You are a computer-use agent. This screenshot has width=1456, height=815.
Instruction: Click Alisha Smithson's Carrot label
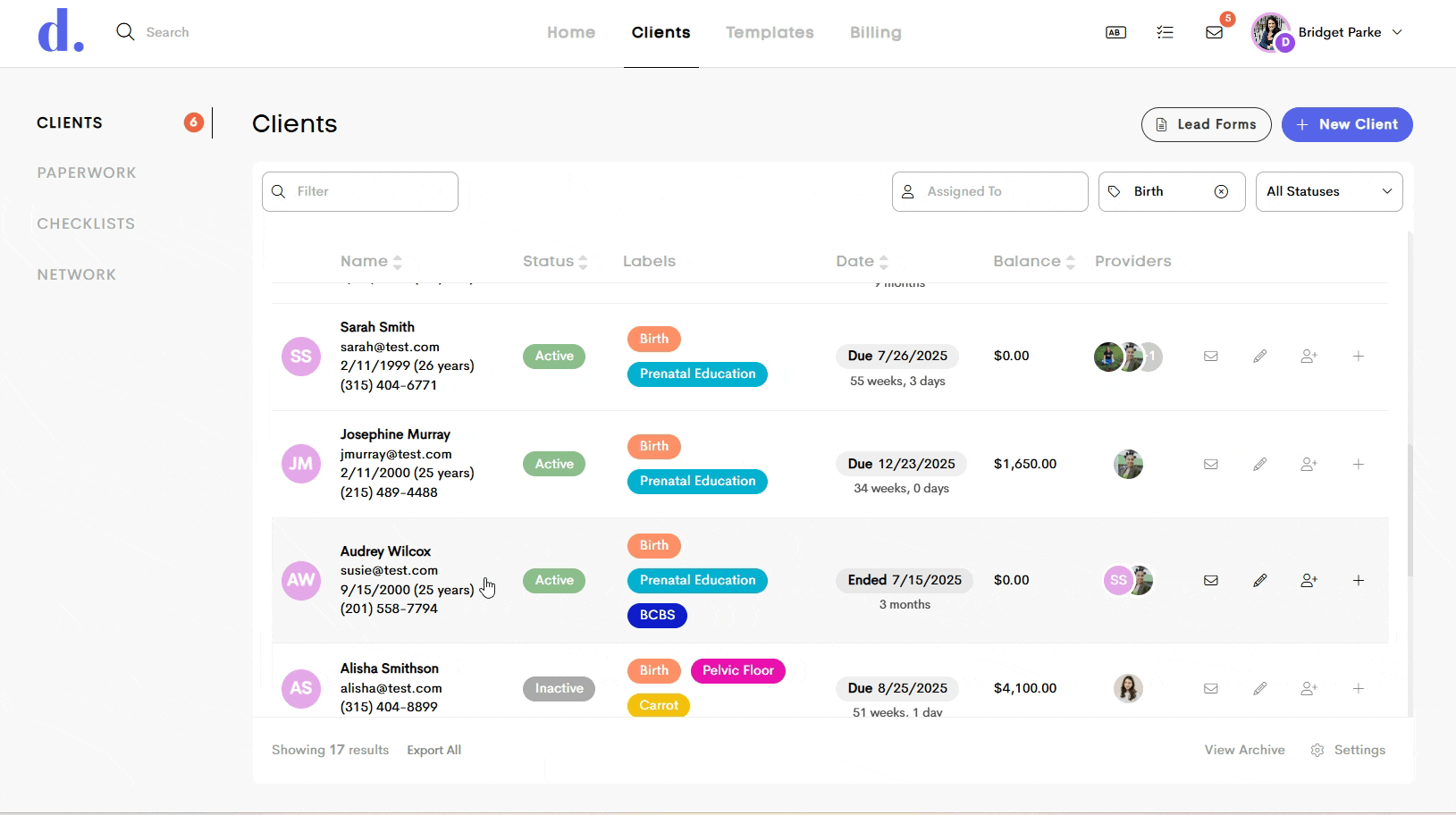click(659, 705)
